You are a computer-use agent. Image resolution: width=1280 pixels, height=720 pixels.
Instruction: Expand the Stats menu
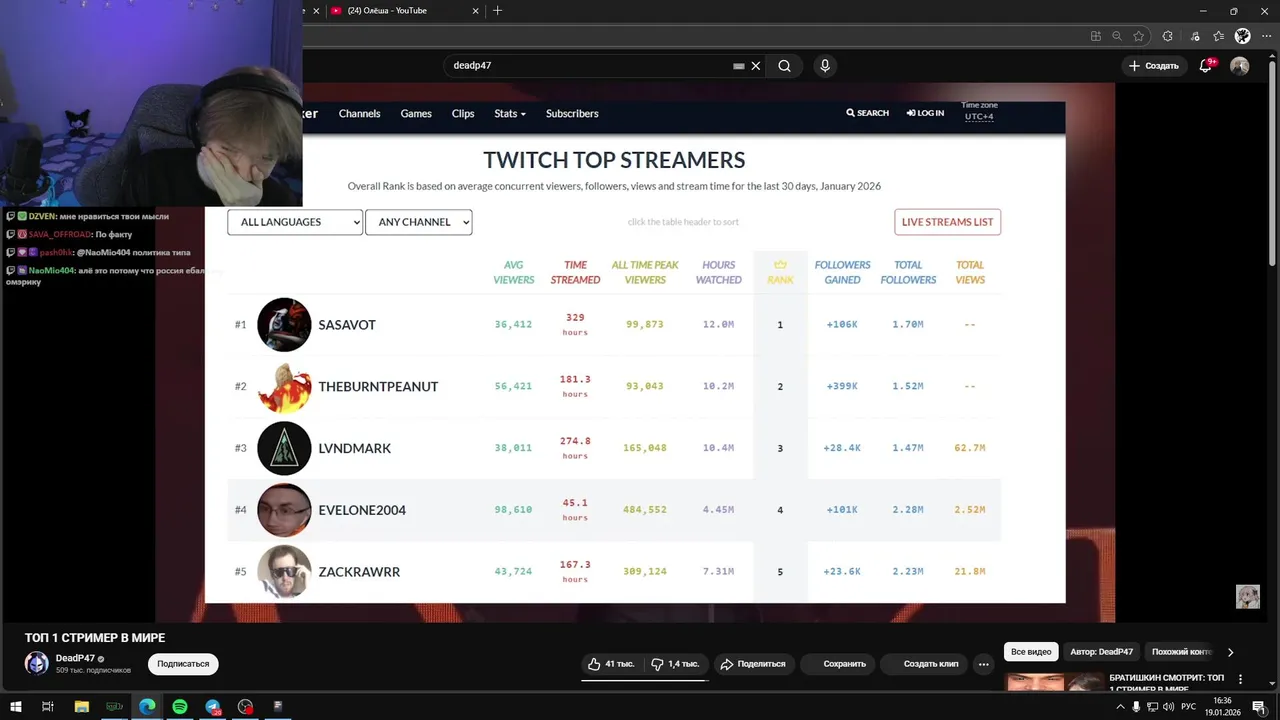[509, 114]
